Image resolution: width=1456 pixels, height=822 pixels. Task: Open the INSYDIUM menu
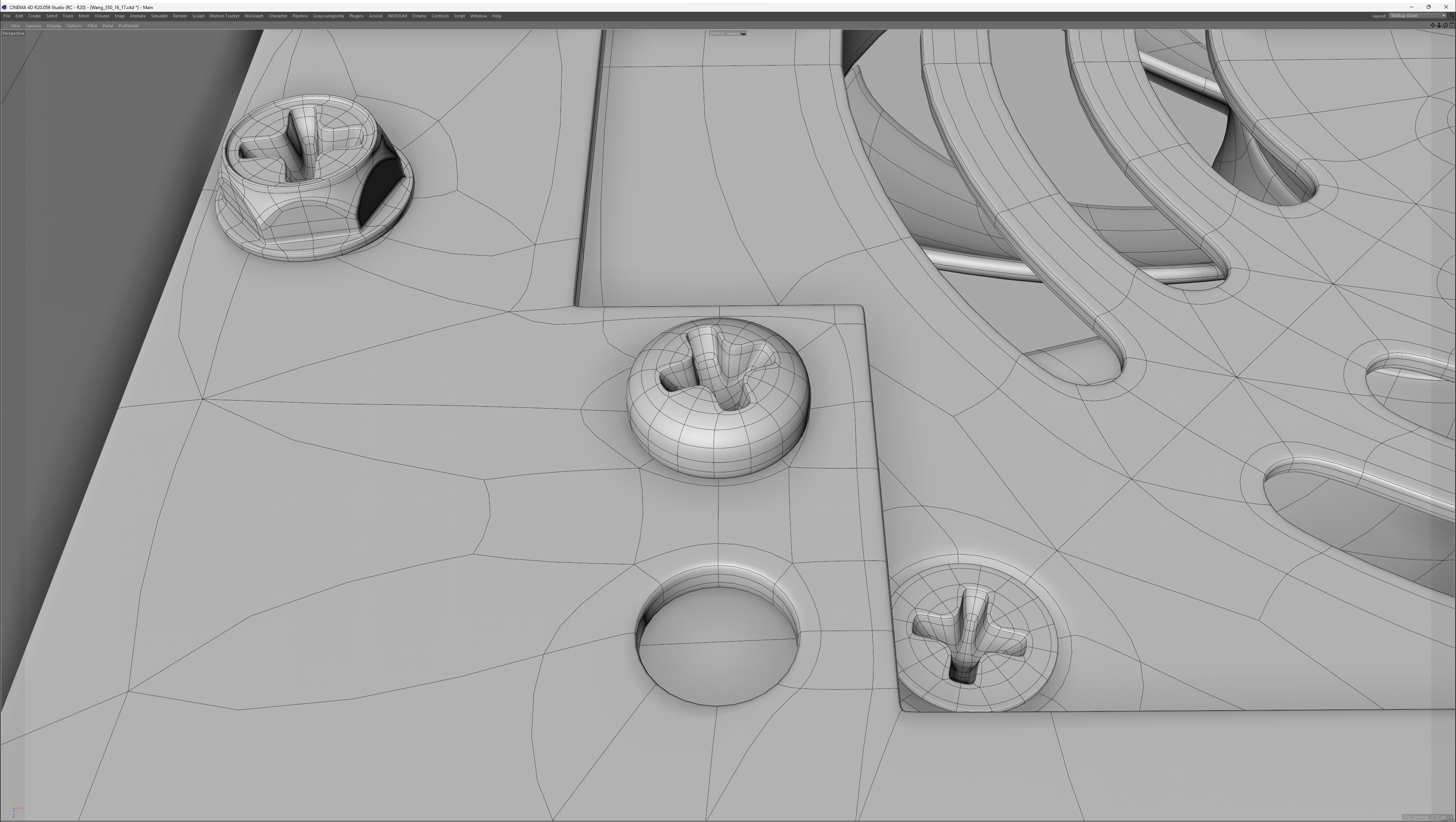pos(397,16)
